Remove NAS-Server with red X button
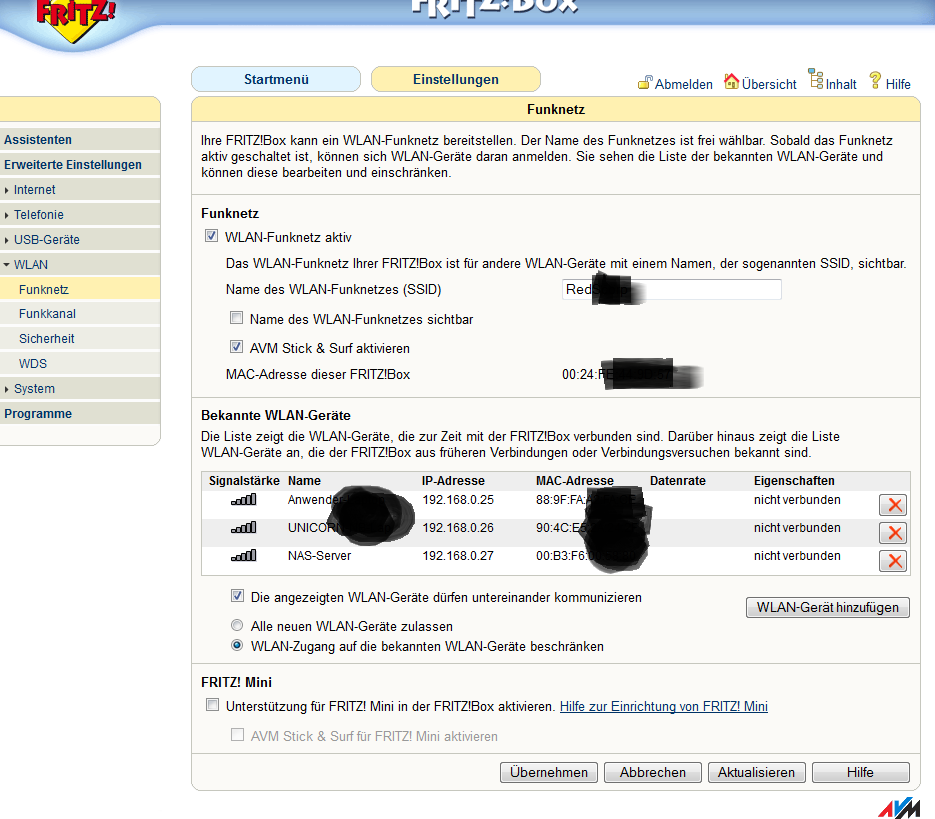The image size is (935, 819). (893, 561)
